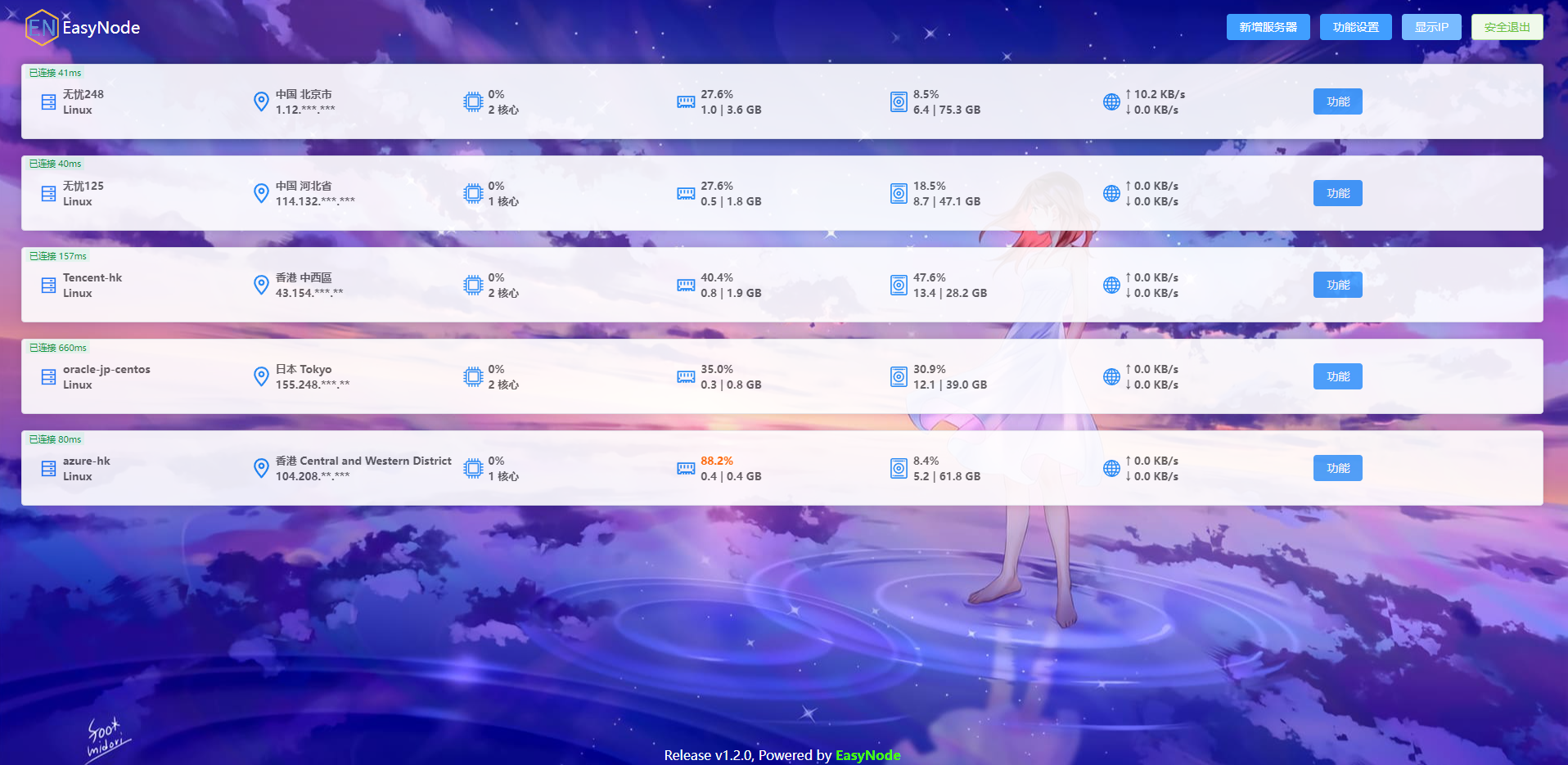Viewport: 1568px width, 765px height.
Task: Click the 已连接 40ms status tag
Action: (55, 164)
